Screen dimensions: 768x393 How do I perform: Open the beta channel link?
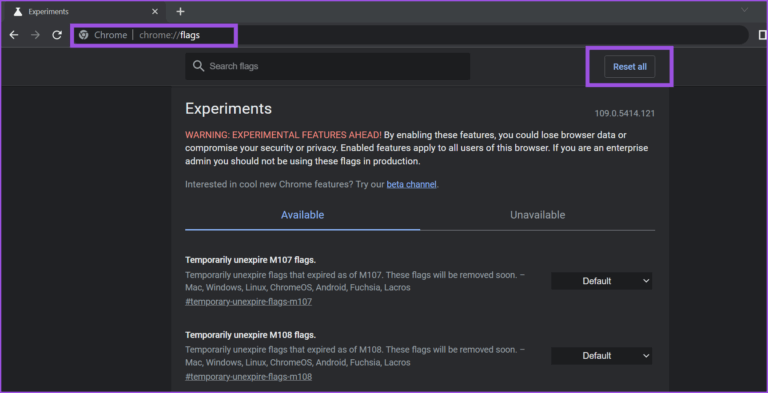pos(411,185)
